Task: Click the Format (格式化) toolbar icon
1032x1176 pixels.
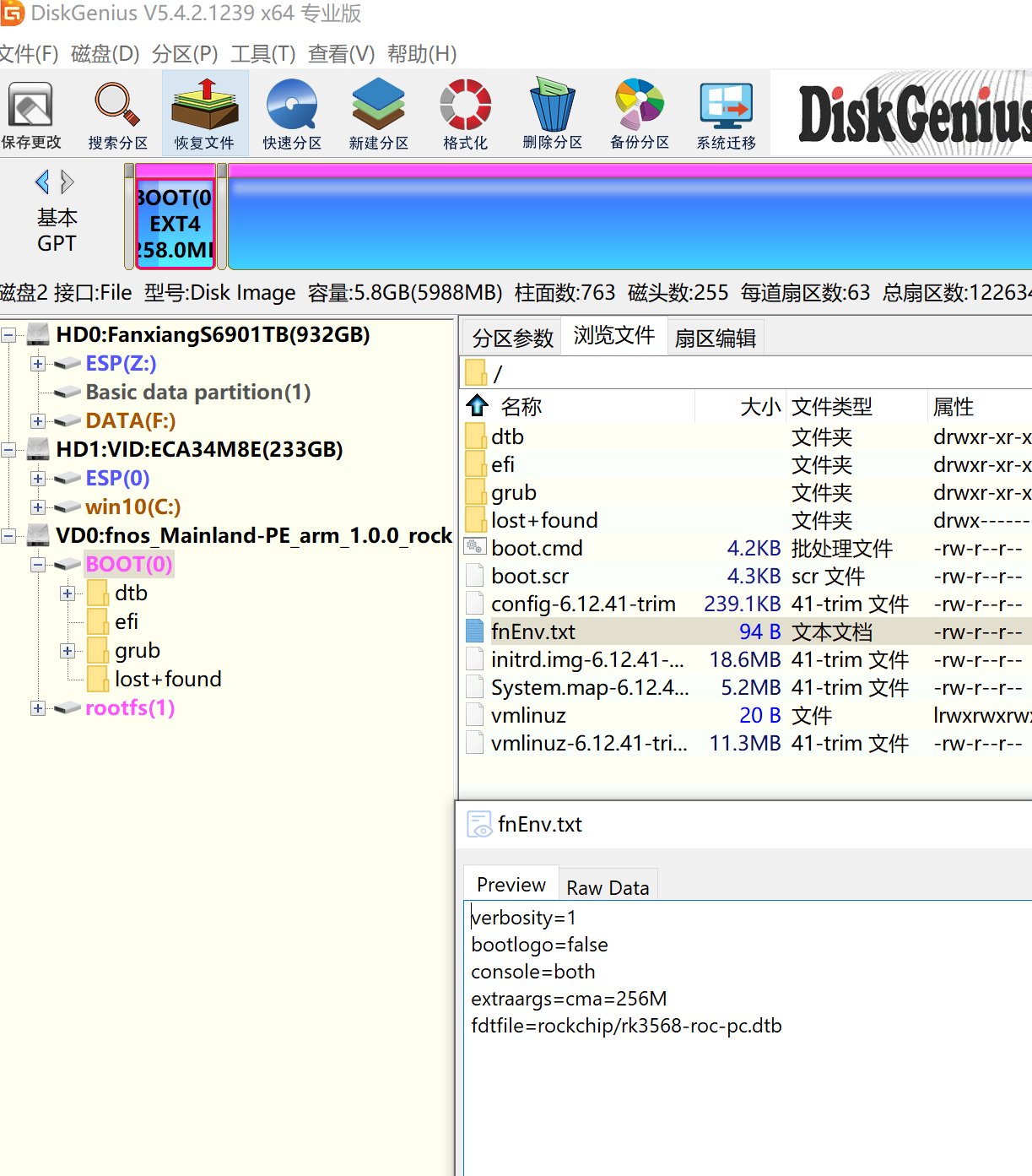Action: click(465, 115)
